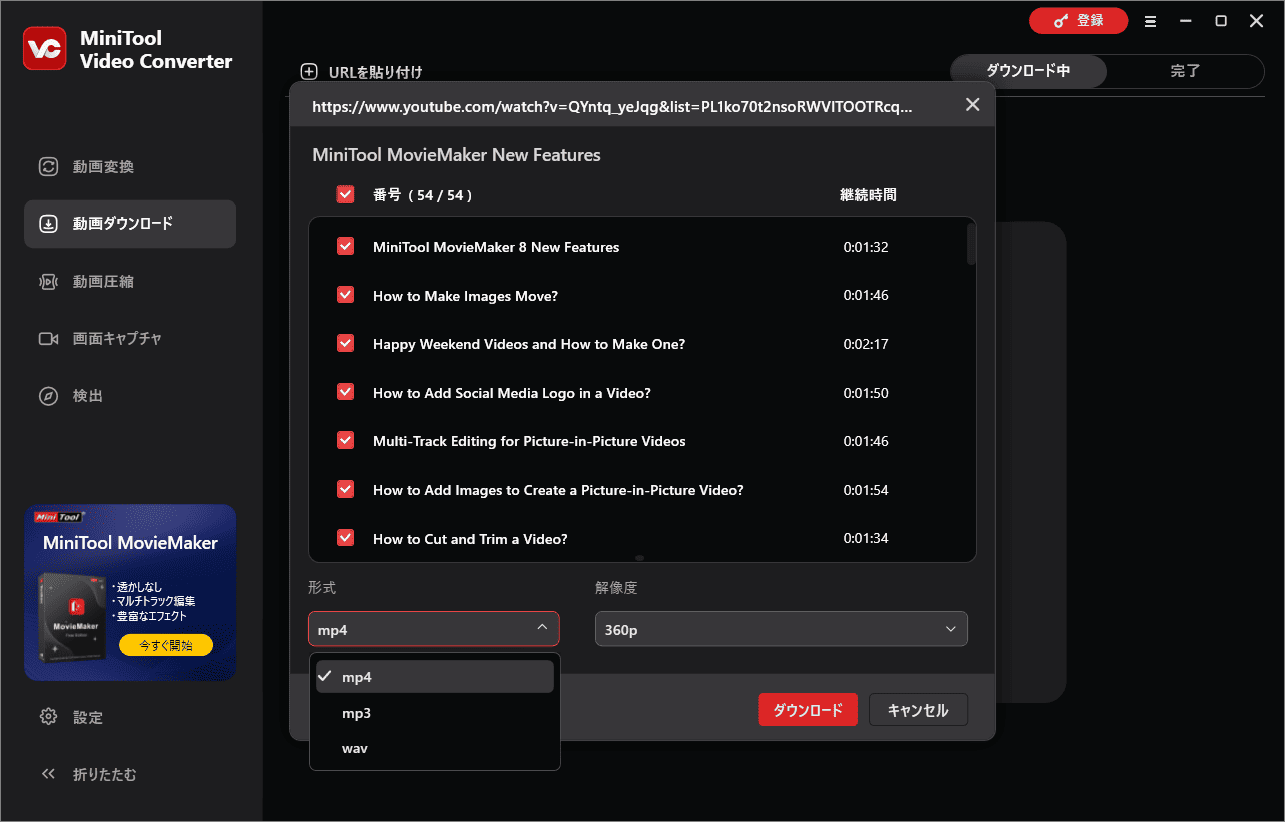This screenshot has width=1285, height=822.
Task: Click the MiniTool MovieMaker ad banner image
Action: [x=130, y=592]
